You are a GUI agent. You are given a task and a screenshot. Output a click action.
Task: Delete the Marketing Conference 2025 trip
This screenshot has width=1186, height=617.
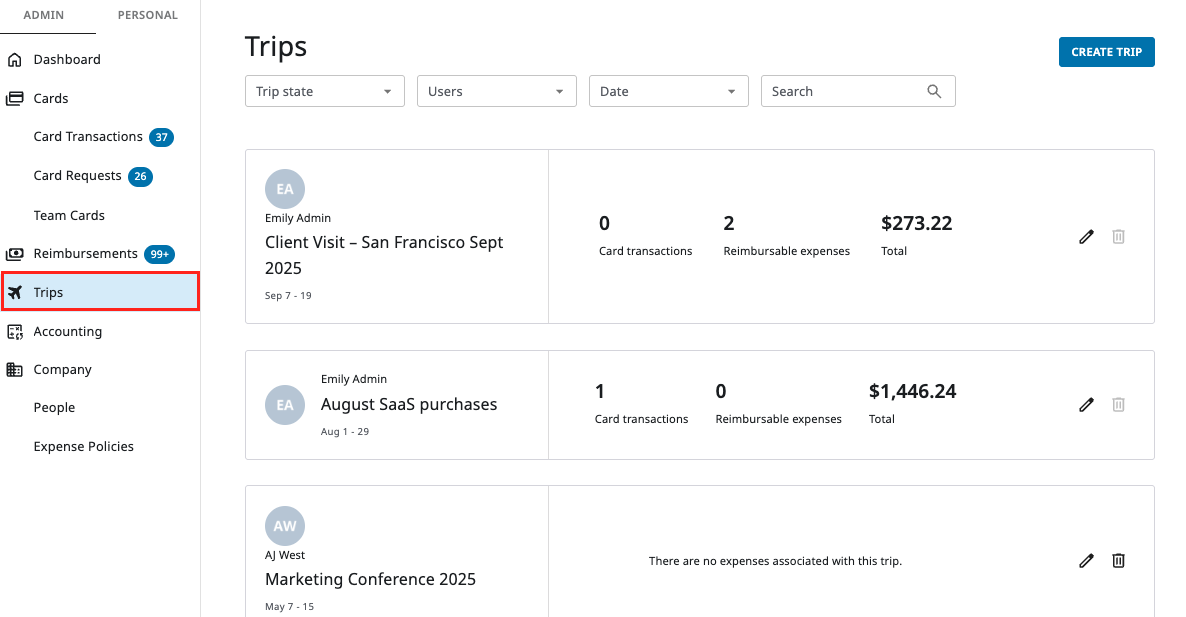[1118, 561]
